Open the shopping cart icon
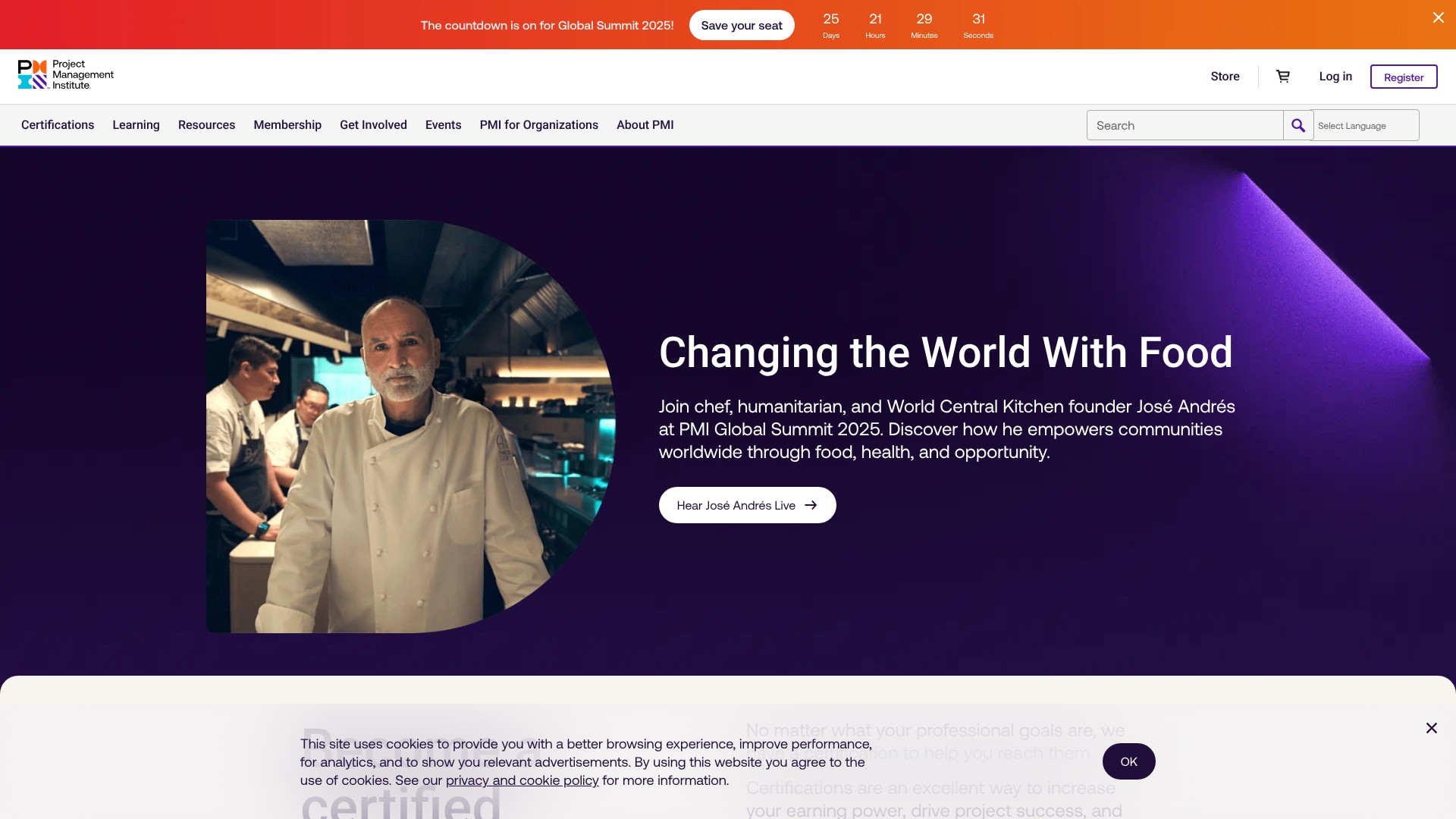Image resolution: width=1456 pixels, height=819 pixels. (x=1283, y=77)
